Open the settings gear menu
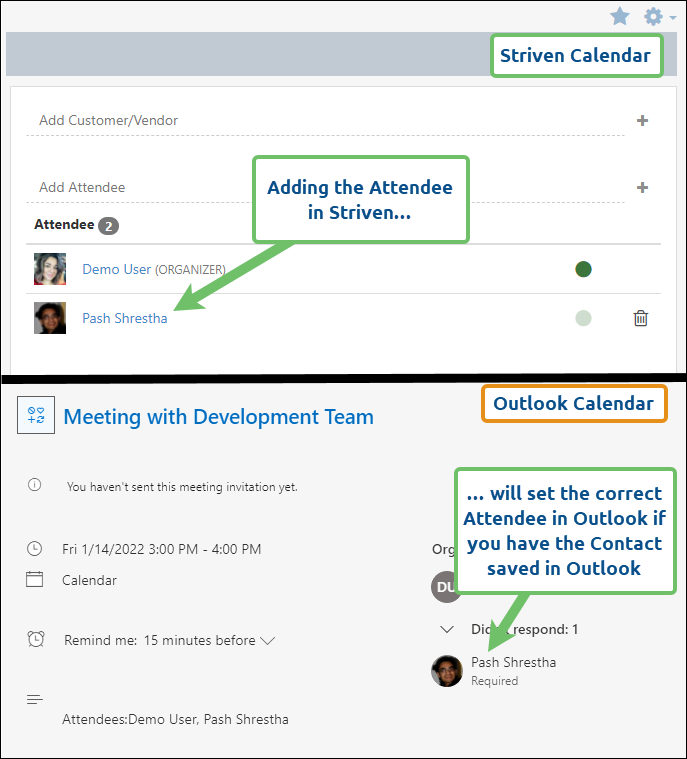This screenshot has height=759, width=687. [659, 16]
